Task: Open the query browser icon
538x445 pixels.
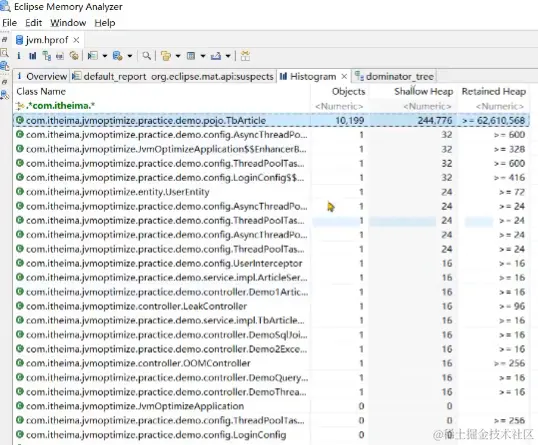Action: tap(118, 56)
